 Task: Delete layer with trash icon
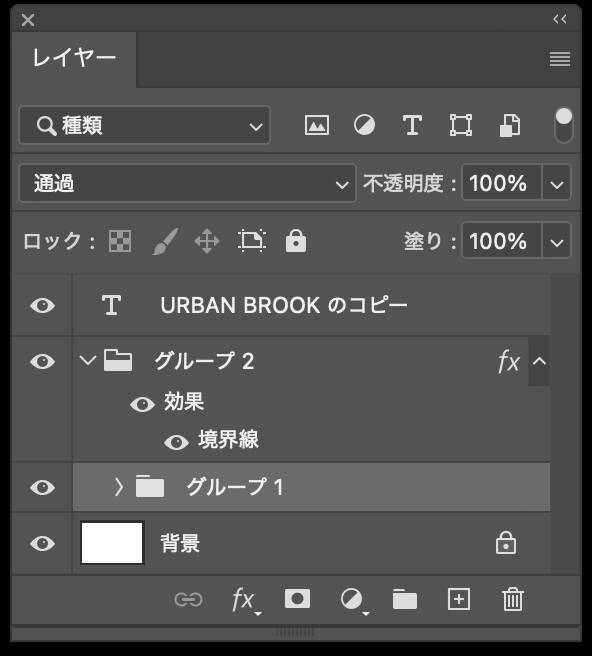(x=513, y=599)
